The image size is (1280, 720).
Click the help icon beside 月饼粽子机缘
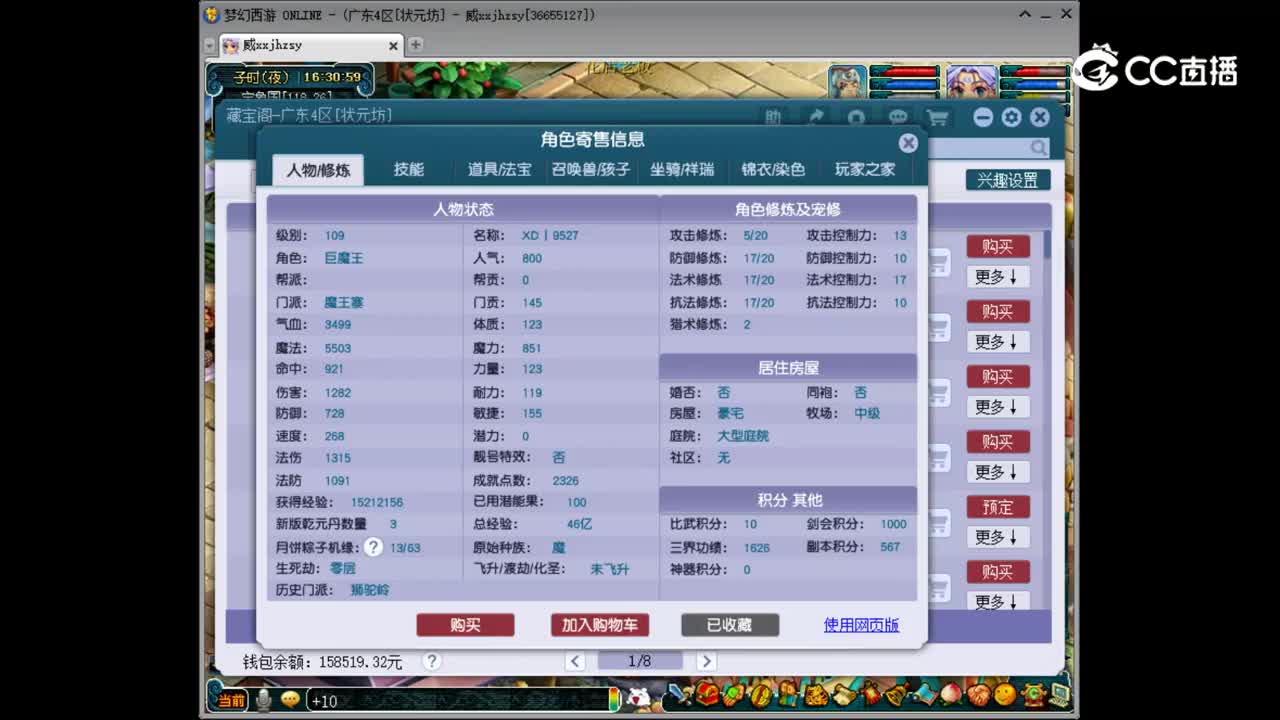pos(373,547)
